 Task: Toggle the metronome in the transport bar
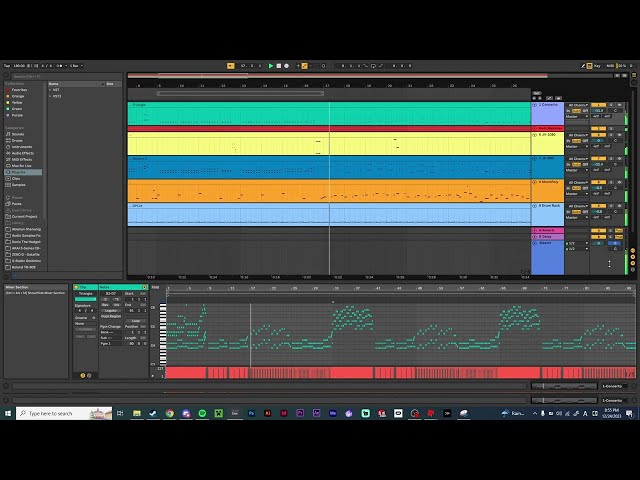click(x=60, y=66)
